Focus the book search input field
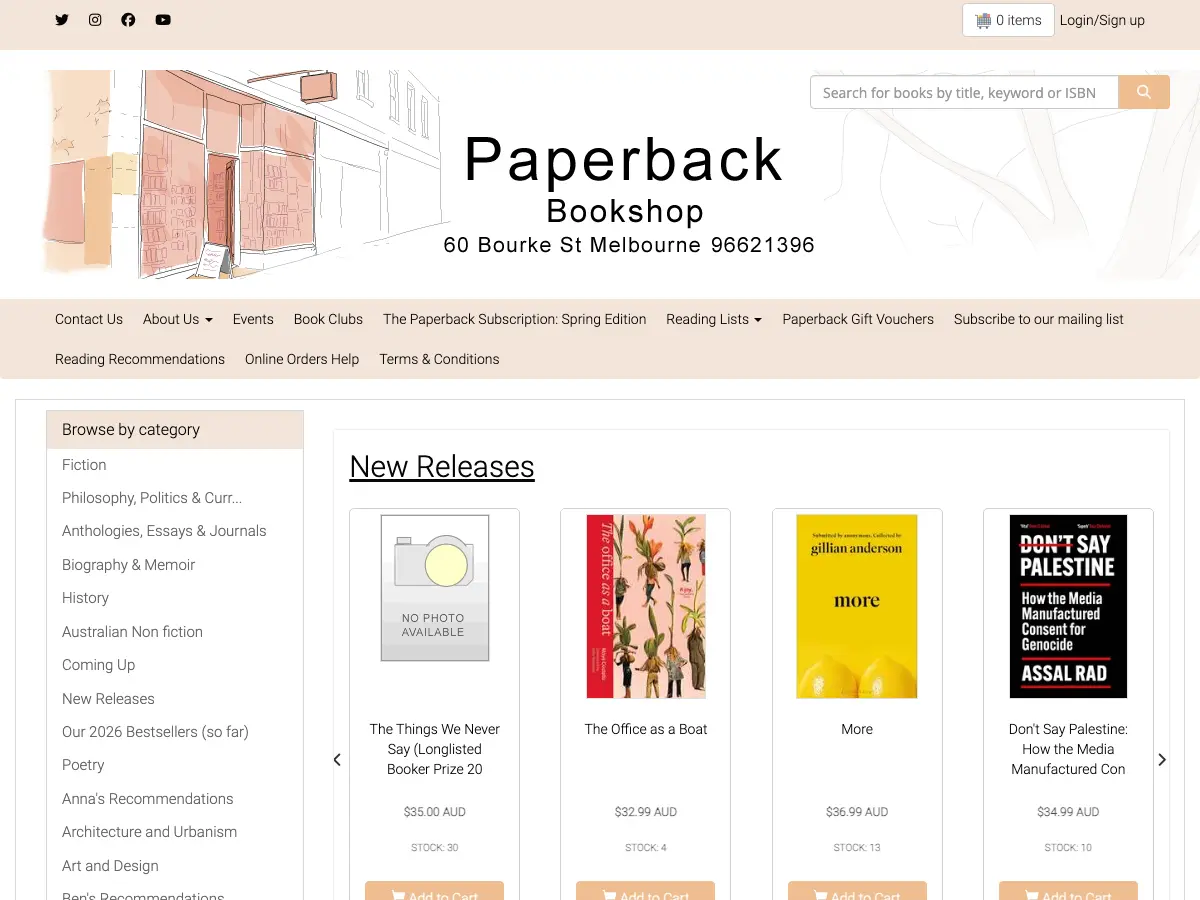The width and height of the screenshot is (1200, 900). pos(964,92)
